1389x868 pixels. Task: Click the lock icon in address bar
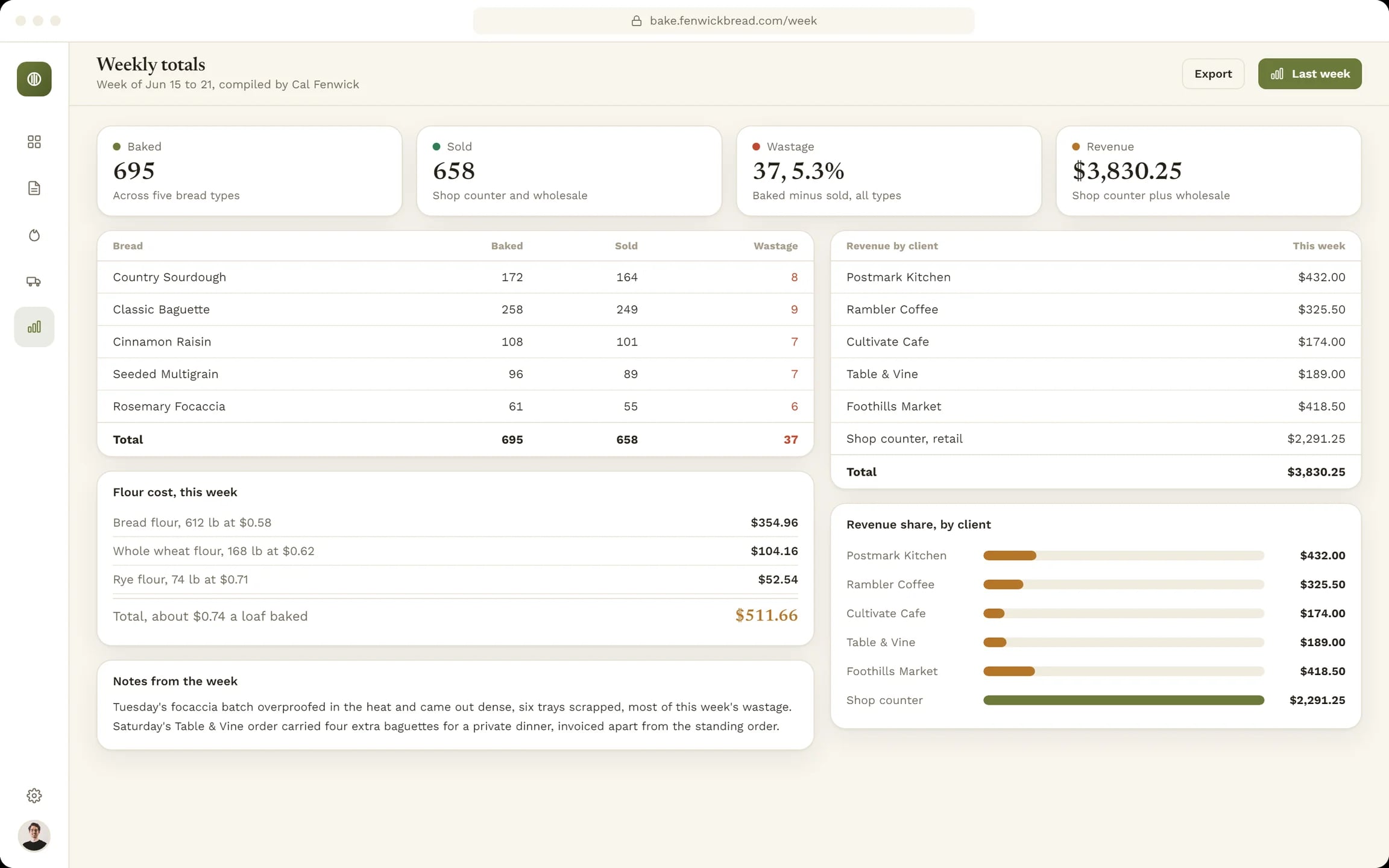(x=636, y=21)
